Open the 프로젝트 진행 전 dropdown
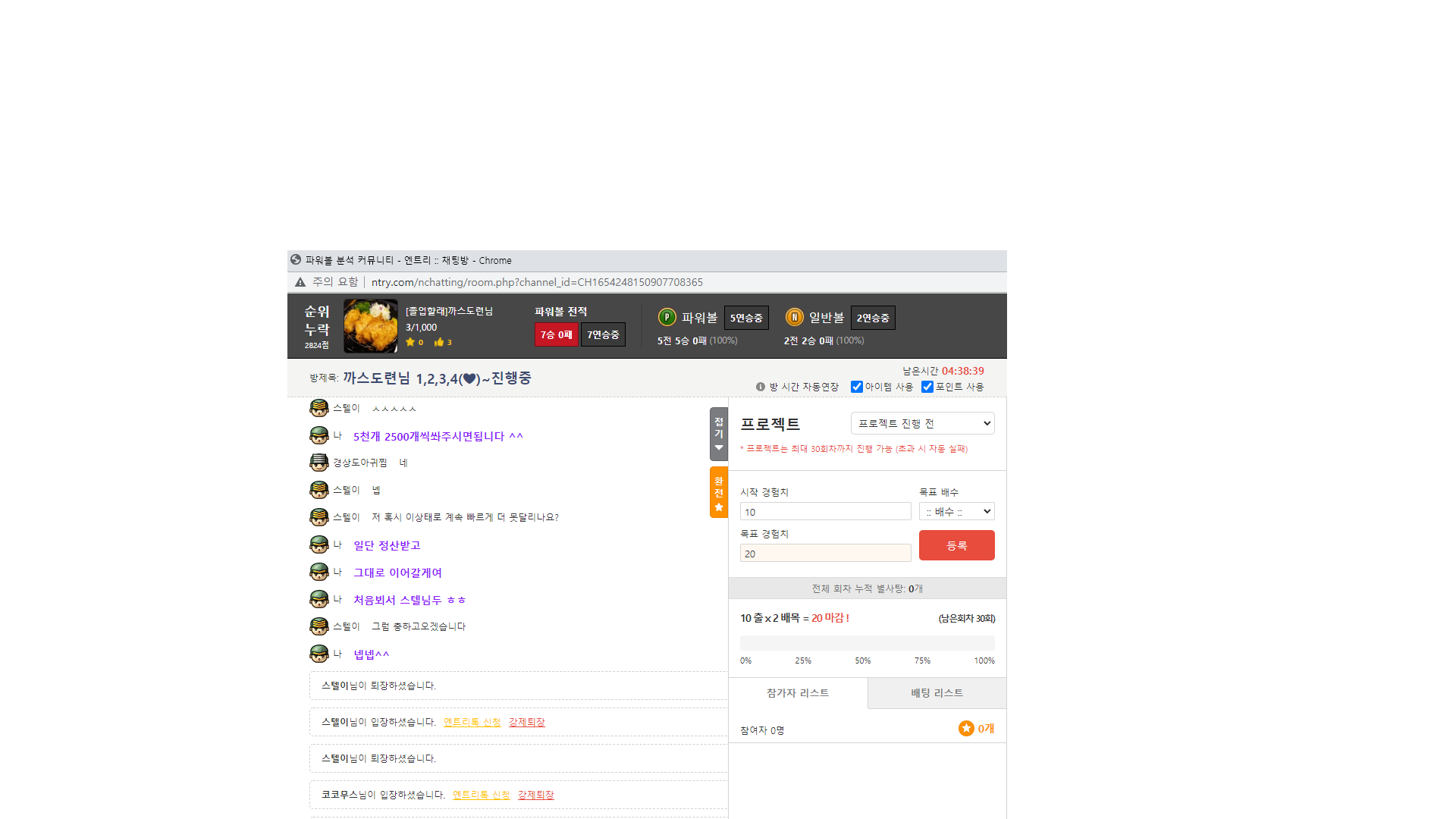 [x=922, y=423]
